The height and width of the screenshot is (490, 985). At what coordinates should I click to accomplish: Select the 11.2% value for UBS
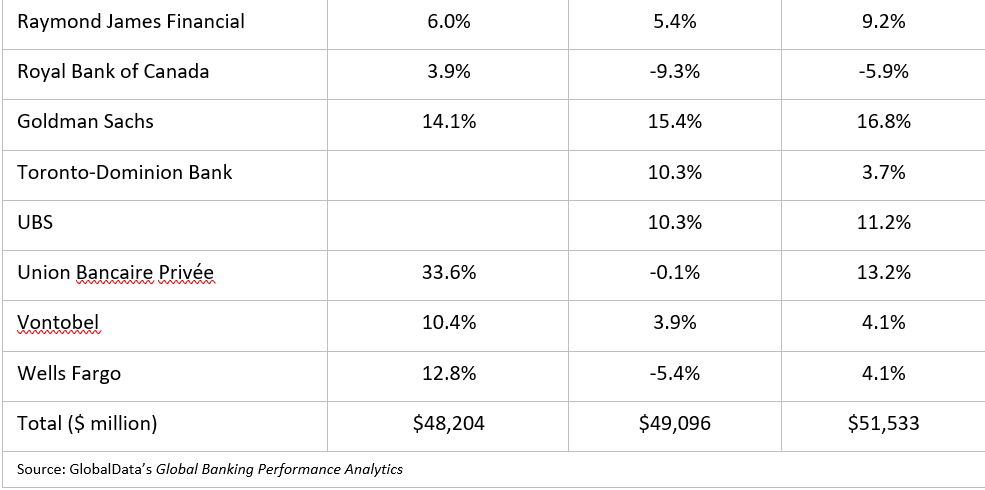(883, 222)
